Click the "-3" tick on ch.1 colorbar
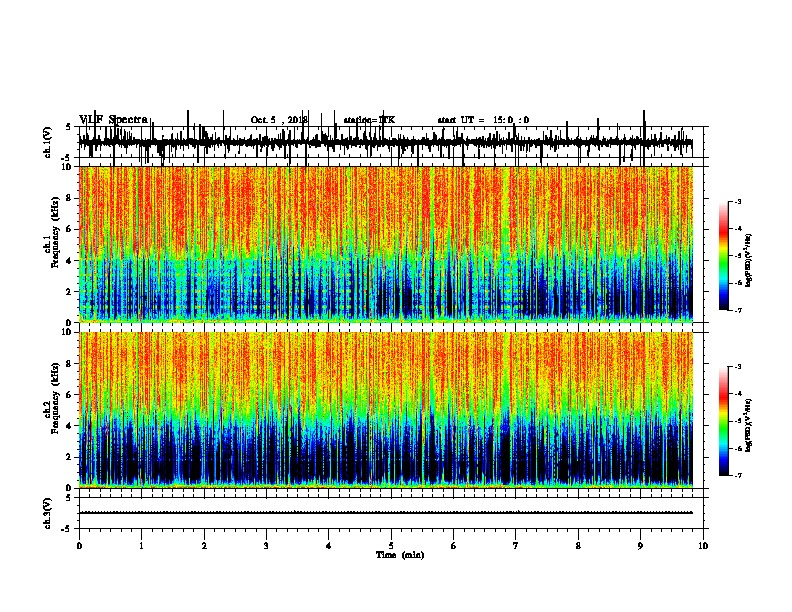Viewport: 792px width, 612px height. (738, 202)
